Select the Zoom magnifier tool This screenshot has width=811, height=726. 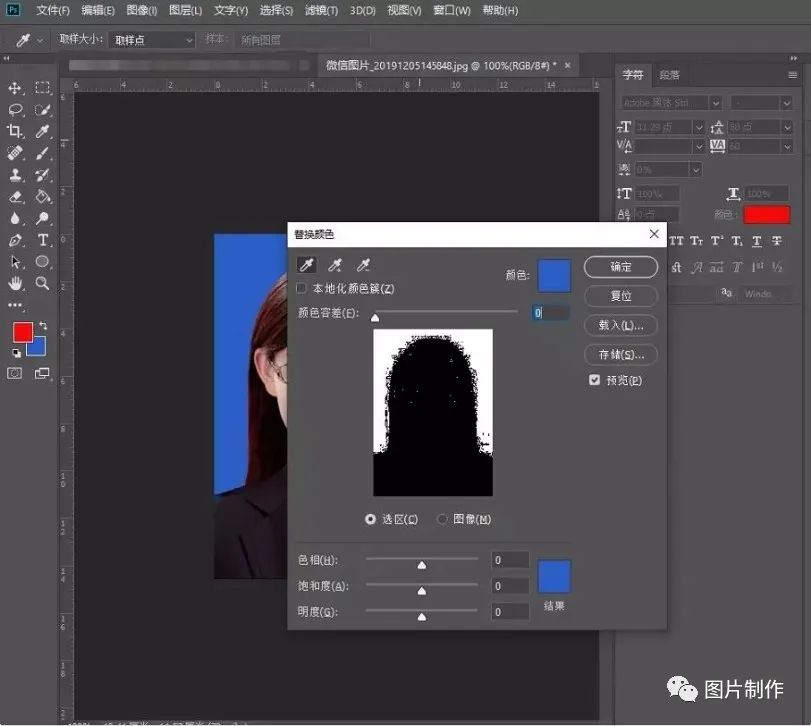pyautogui.click(x=43, y=284)
